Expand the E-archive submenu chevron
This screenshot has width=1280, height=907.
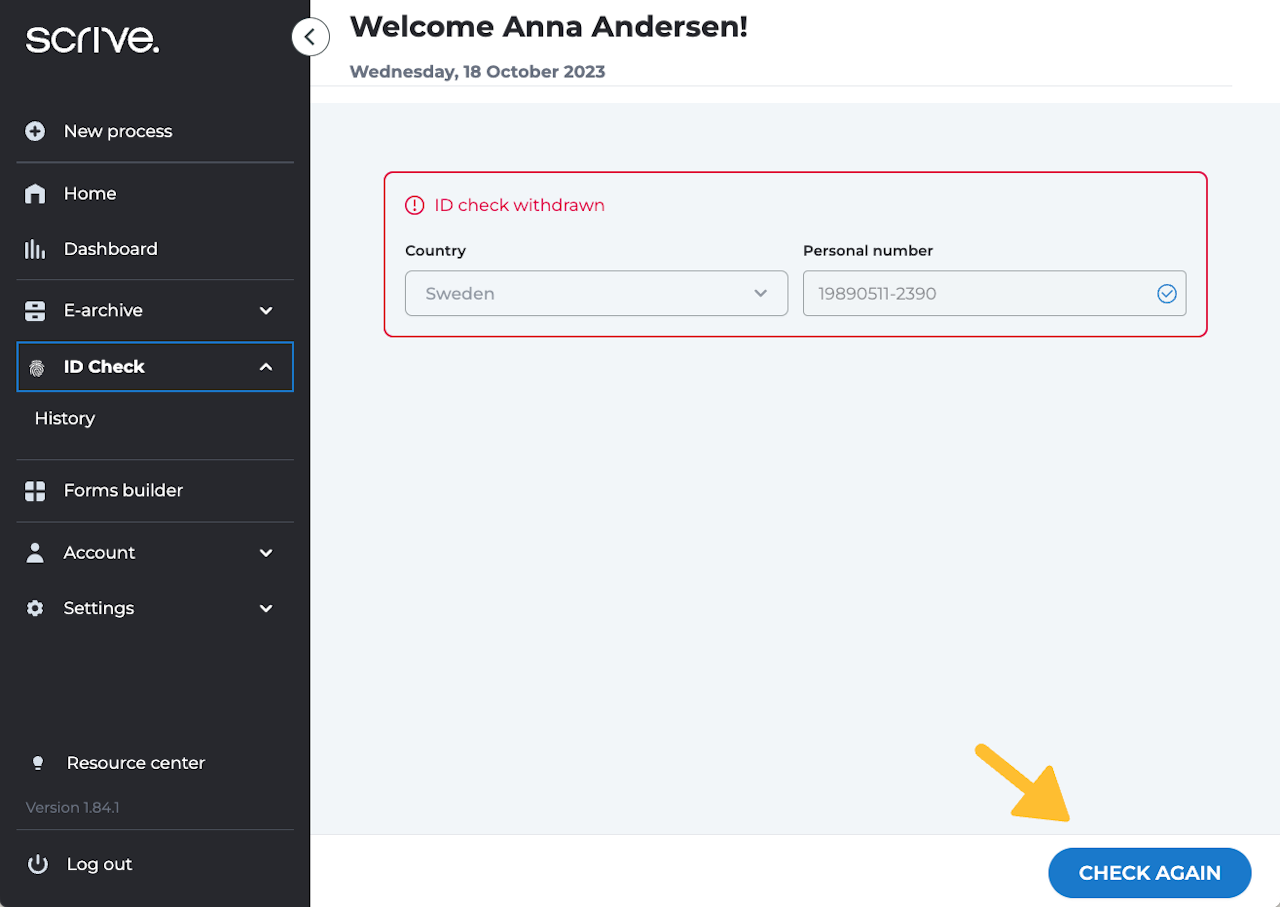coord(266,311)
